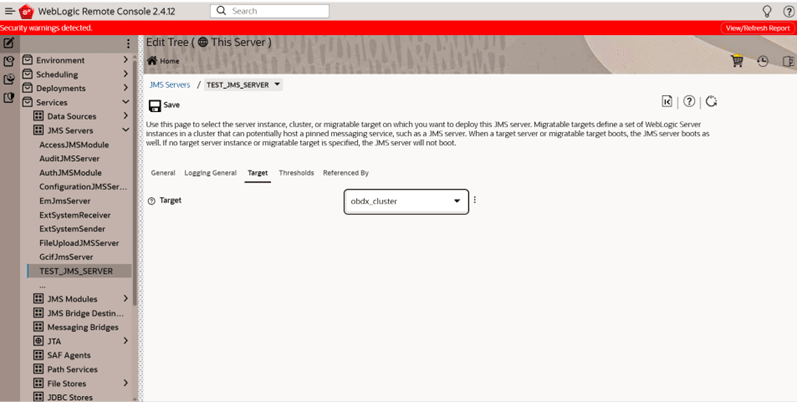This screenshot has height=402, width=797.
Task: Click the Home house icon
Action: pyautogui.click(x=151, y=60)
